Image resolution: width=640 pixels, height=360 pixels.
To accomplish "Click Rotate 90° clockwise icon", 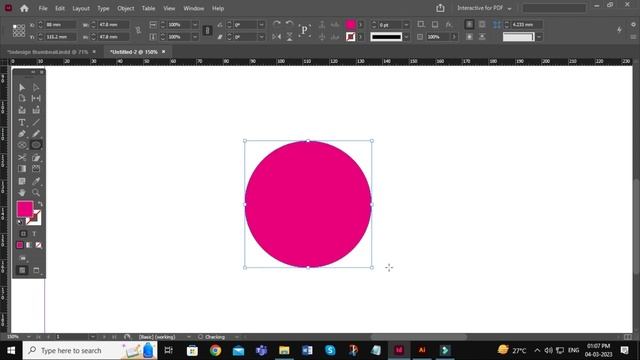I will click(x=277, y=24).
